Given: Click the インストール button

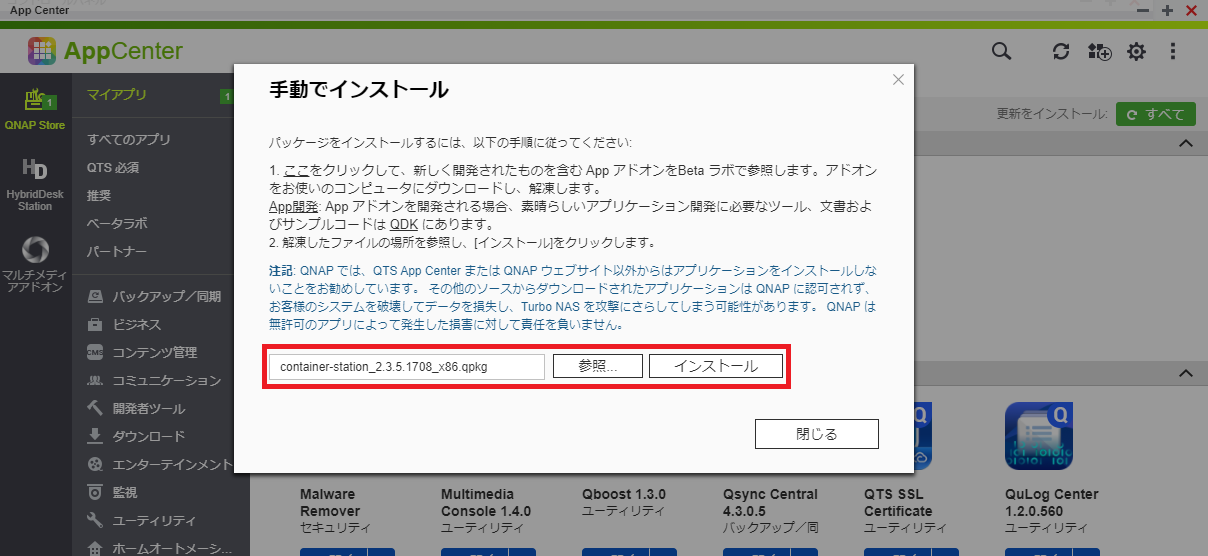Looking at the screenshot, I should coord(715,366).
